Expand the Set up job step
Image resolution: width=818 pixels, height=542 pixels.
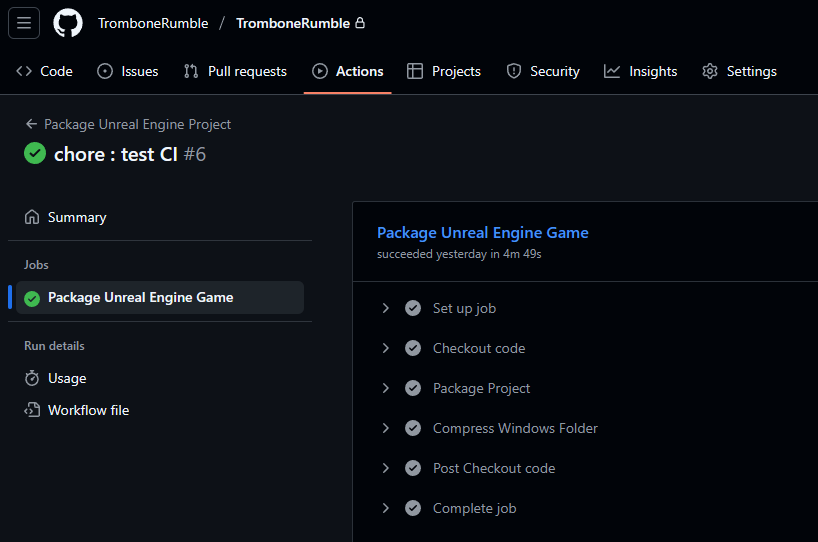pyautogui.click(x=386, y=308)
